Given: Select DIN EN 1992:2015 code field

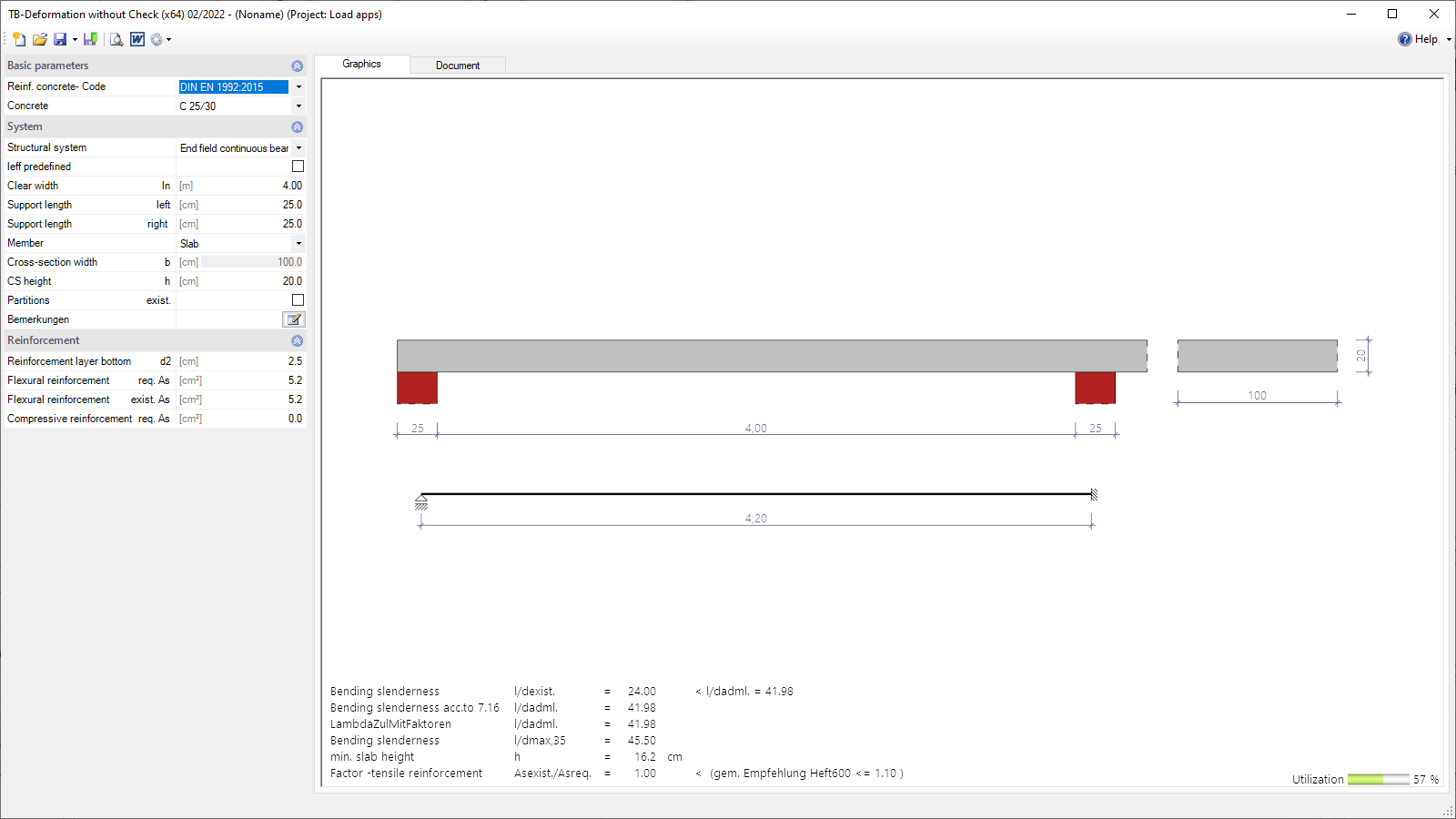Looking at the screenshot, I should 233,86.
